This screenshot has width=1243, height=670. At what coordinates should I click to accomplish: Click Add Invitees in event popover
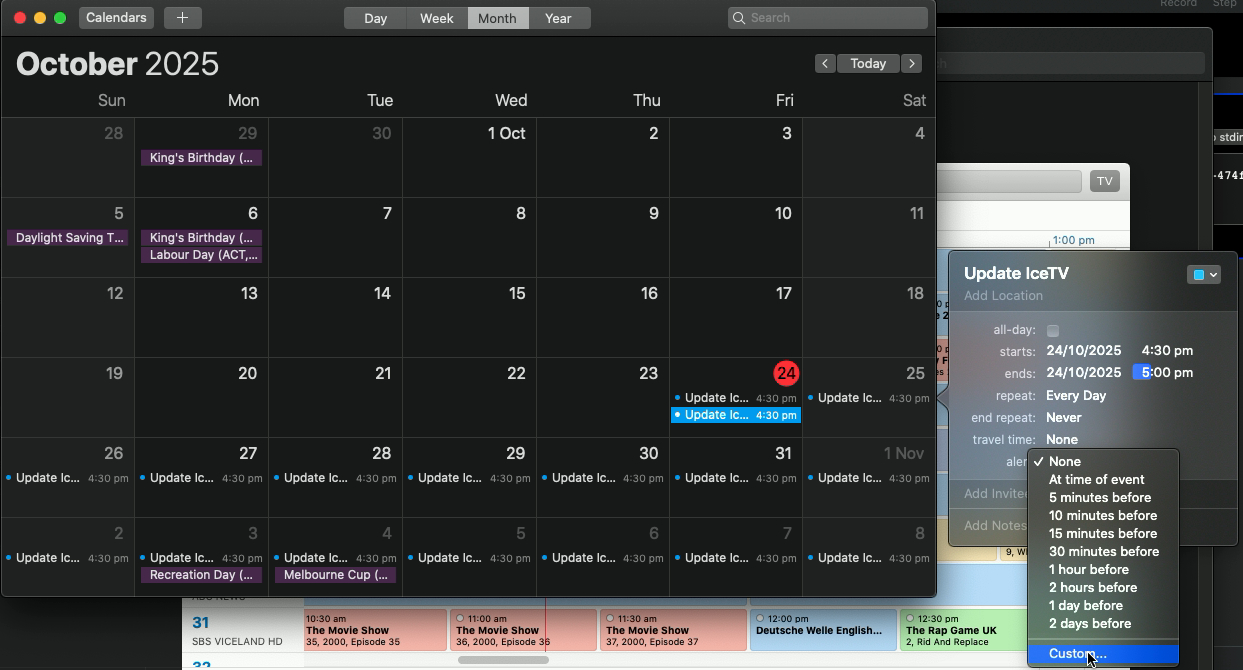(x=996, y=494)
